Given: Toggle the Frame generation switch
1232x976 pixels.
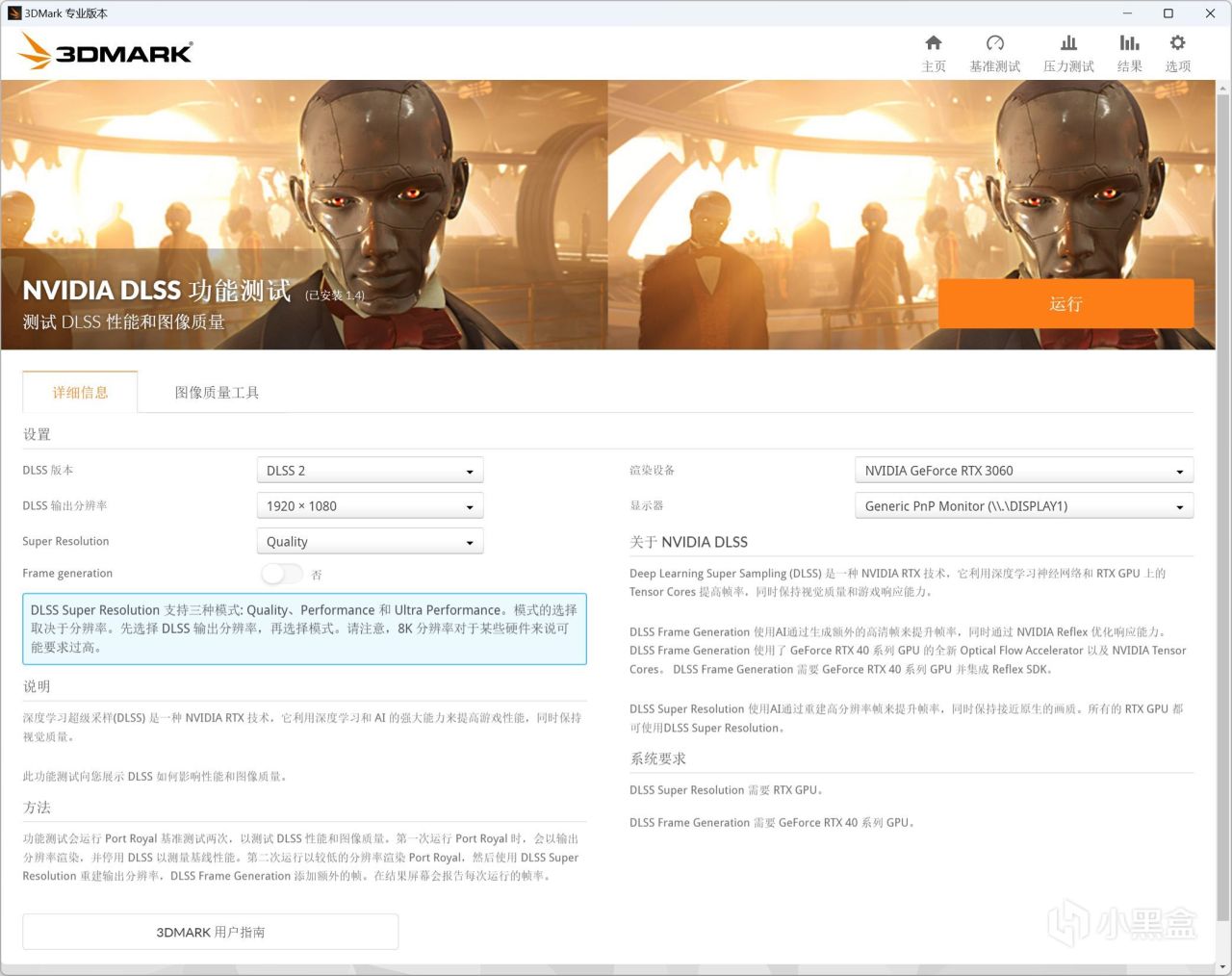Looking at the screenshot, I should click(282, 574).
